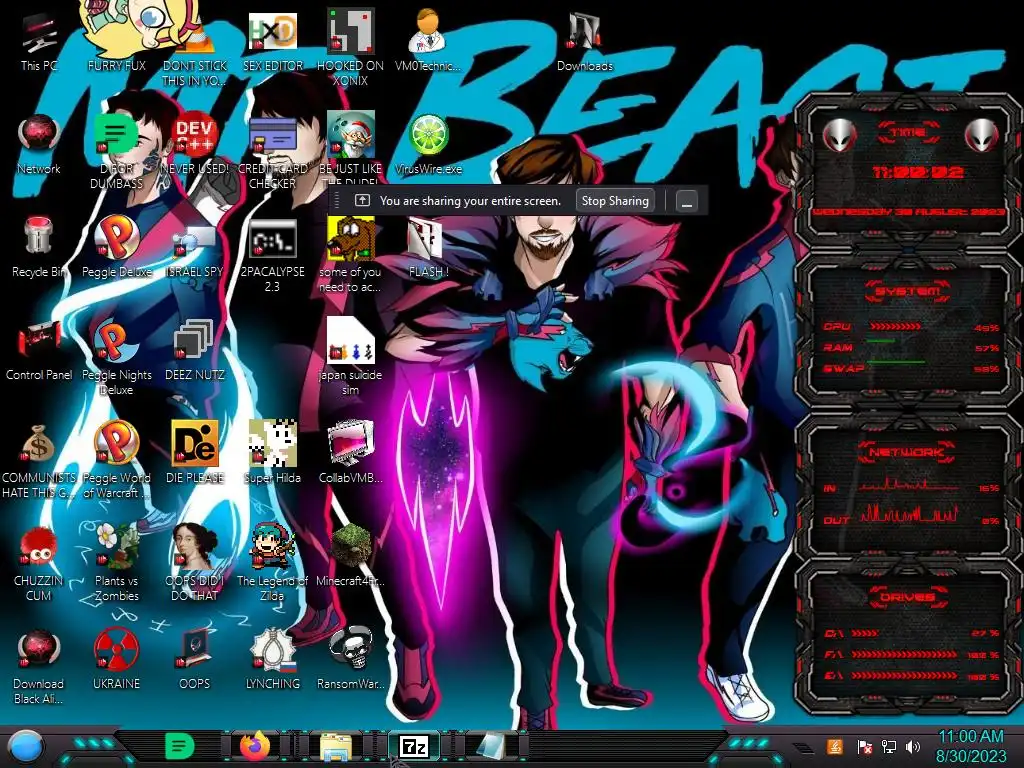This screenshot has height=768, width=1024.
Task: Open the This PC desktop icon
Action: (39, 42)
